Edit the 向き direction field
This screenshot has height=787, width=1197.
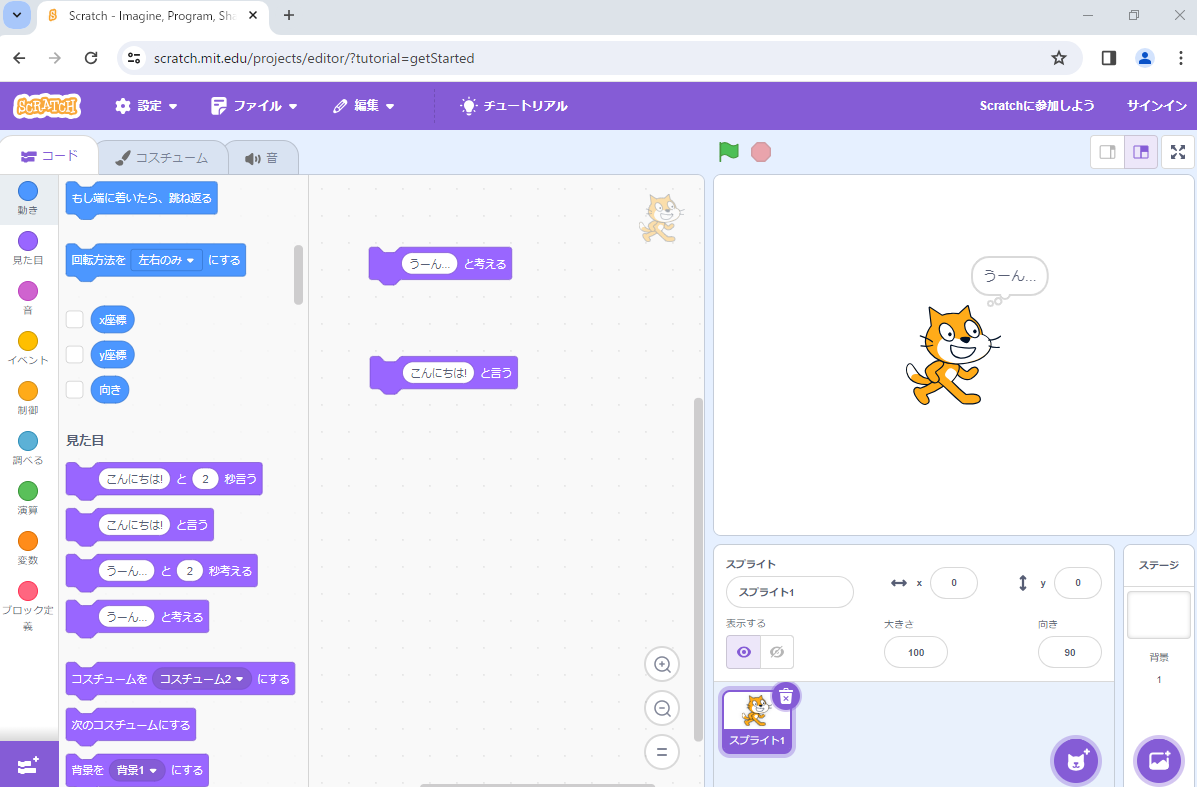tap(1070, 652)
